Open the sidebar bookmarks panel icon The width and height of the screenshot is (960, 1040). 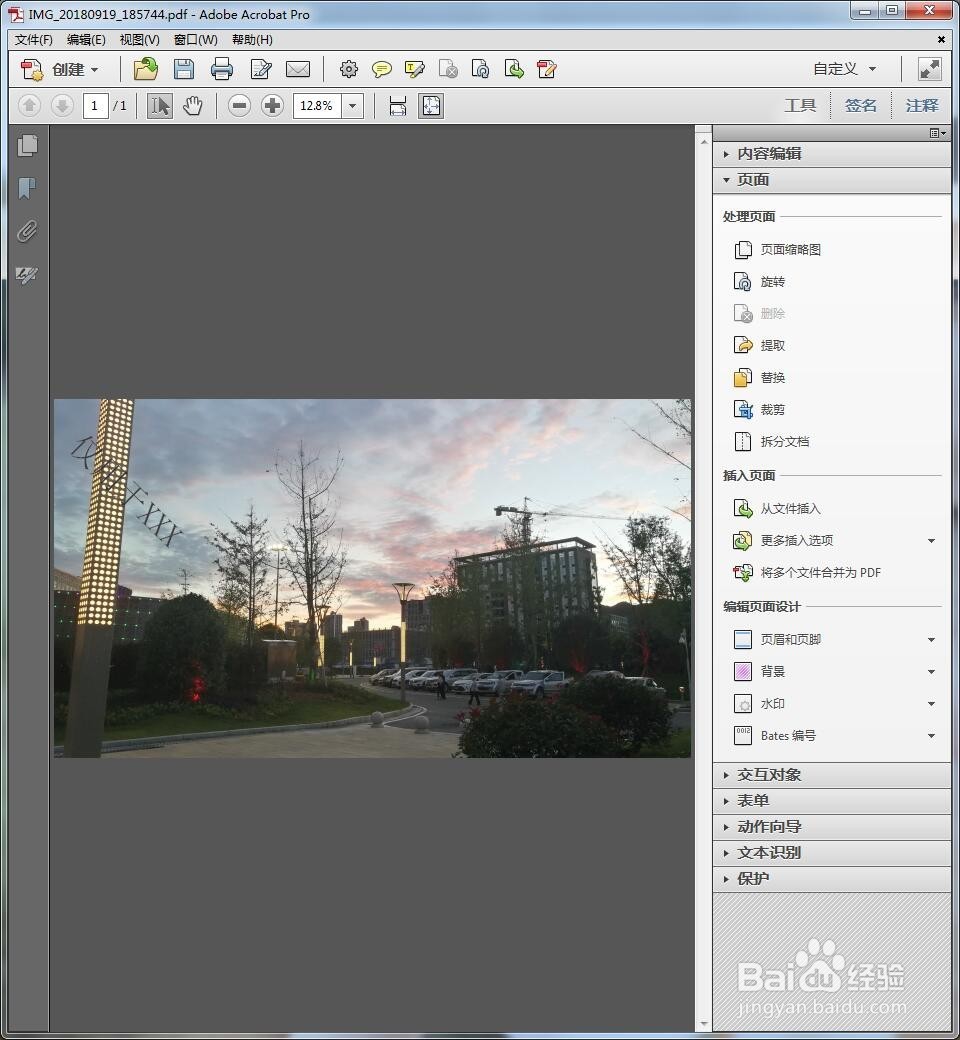[27, 187]
